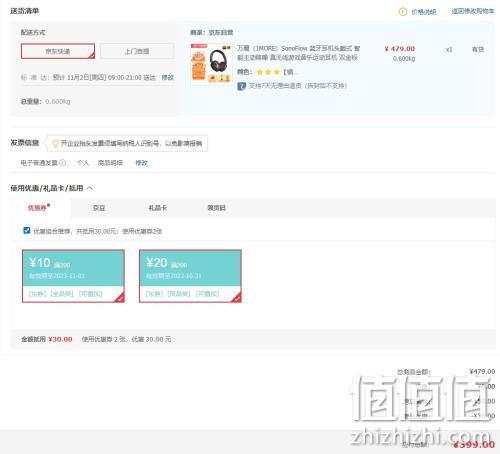Switch to the 京豆 tab
The height and width of the screenshot is (454, 500).
click(x=99, y=208)
